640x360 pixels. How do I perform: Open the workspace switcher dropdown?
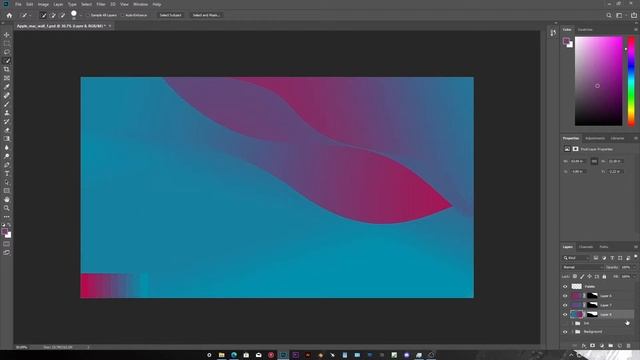tap(620, 15)
